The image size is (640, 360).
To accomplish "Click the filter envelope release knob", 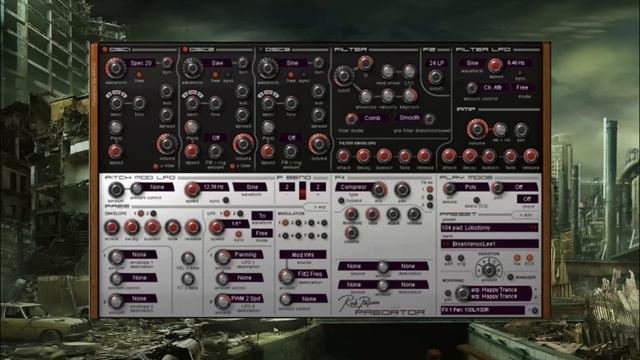I will (424, 156).
